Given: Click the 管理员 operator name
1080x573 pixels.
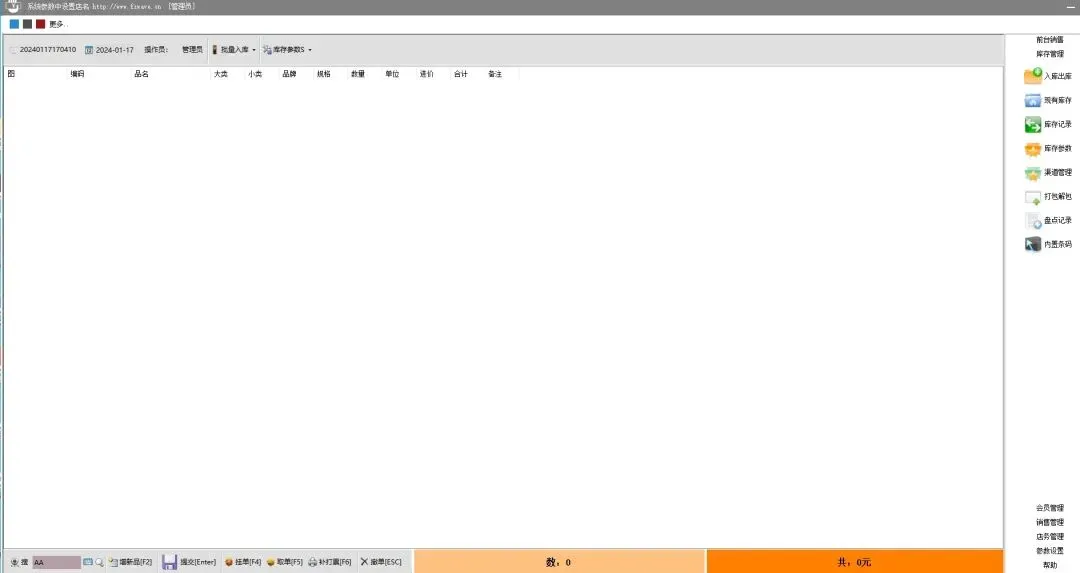Looking at the screenshot, I should pos(192,50).
